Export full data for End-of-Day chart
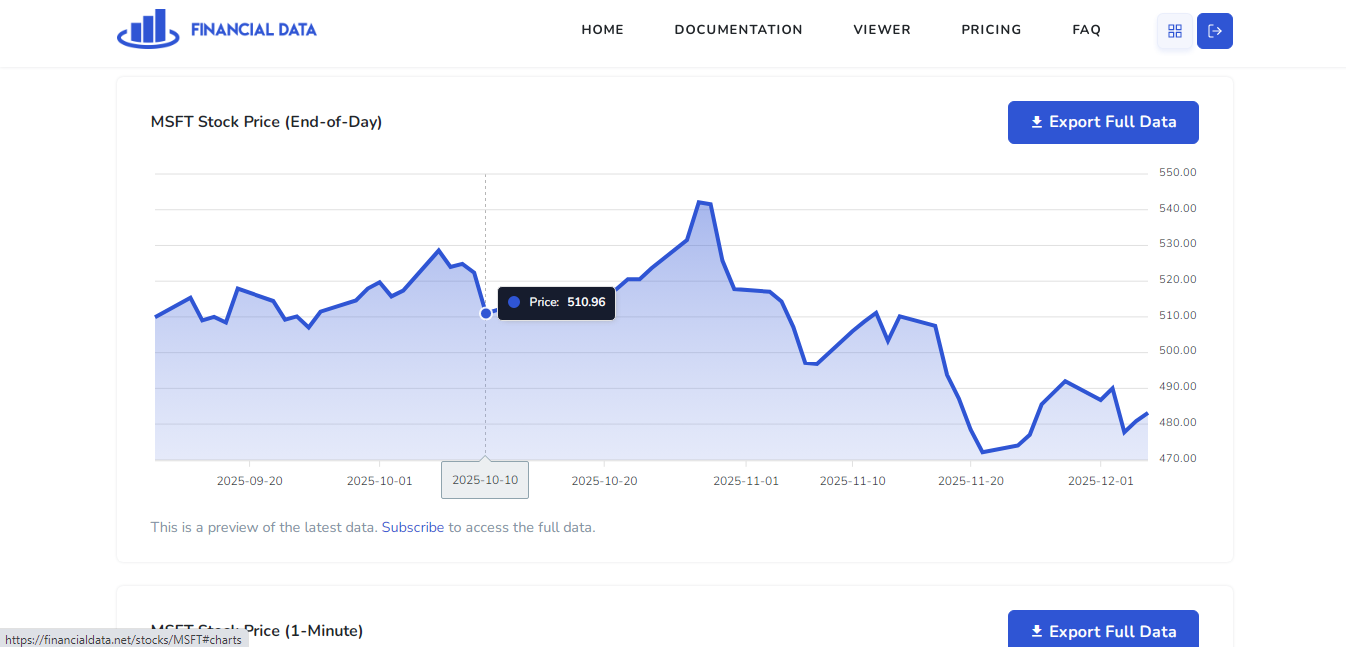The image size is (1346, 647). [x=1103, y=122]
